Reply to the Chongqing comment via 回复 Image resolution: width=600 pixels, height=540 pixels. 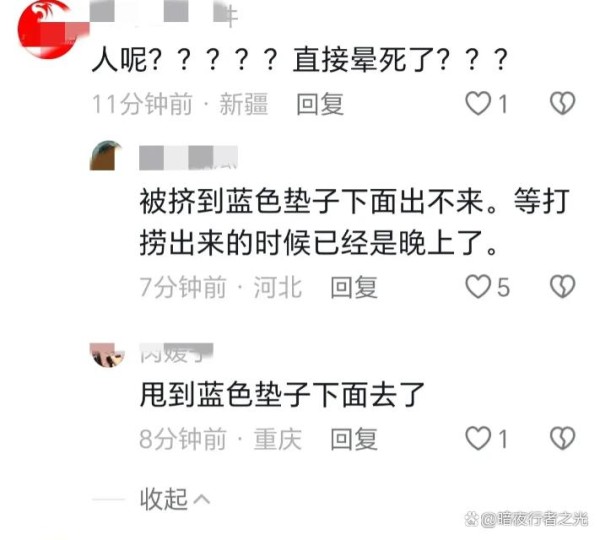tap(354, 439)
